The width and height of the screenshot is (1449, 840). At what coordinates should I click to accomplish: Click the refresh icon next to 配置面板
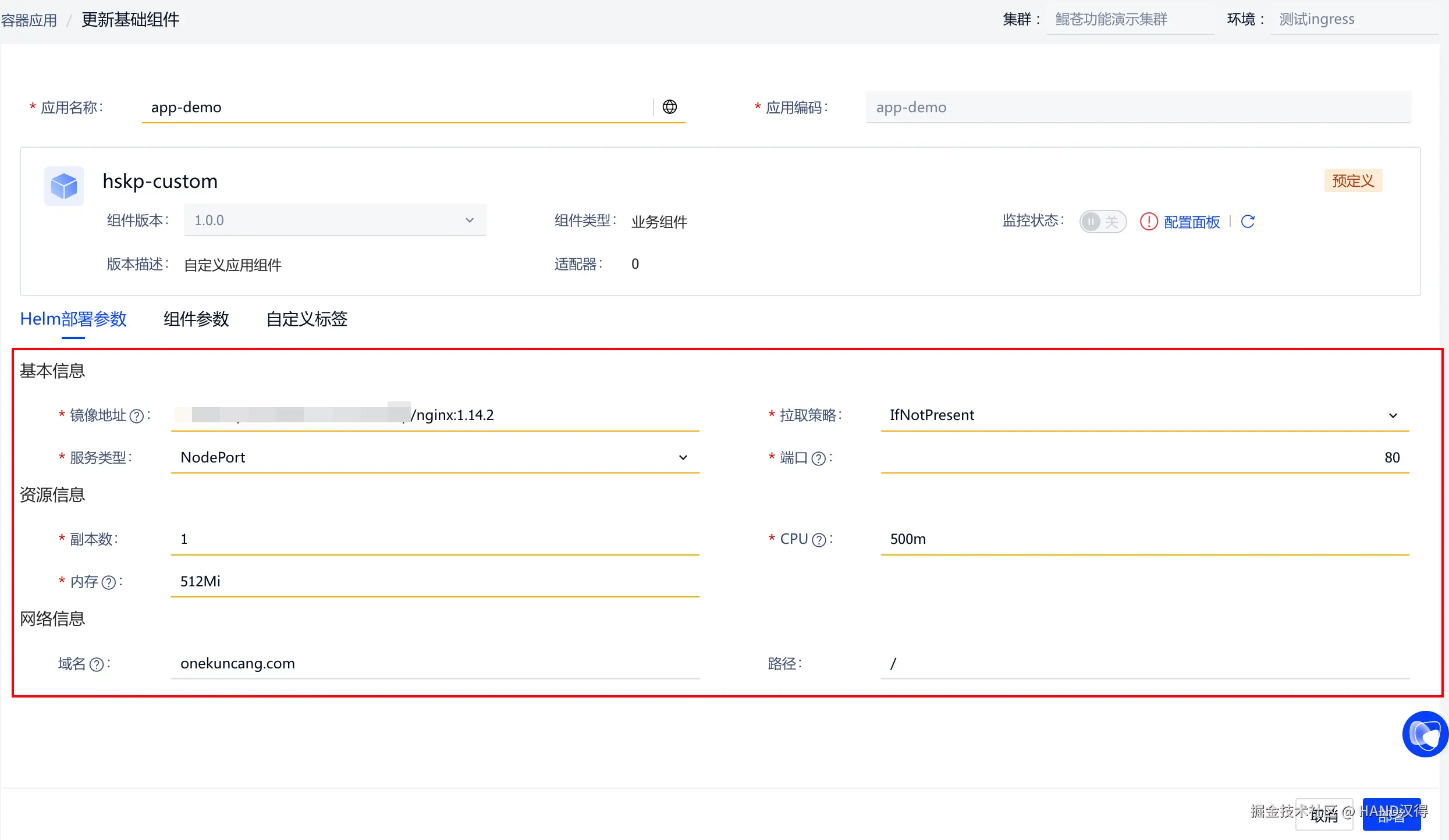pyautogui.click(x=1248, y=222)
